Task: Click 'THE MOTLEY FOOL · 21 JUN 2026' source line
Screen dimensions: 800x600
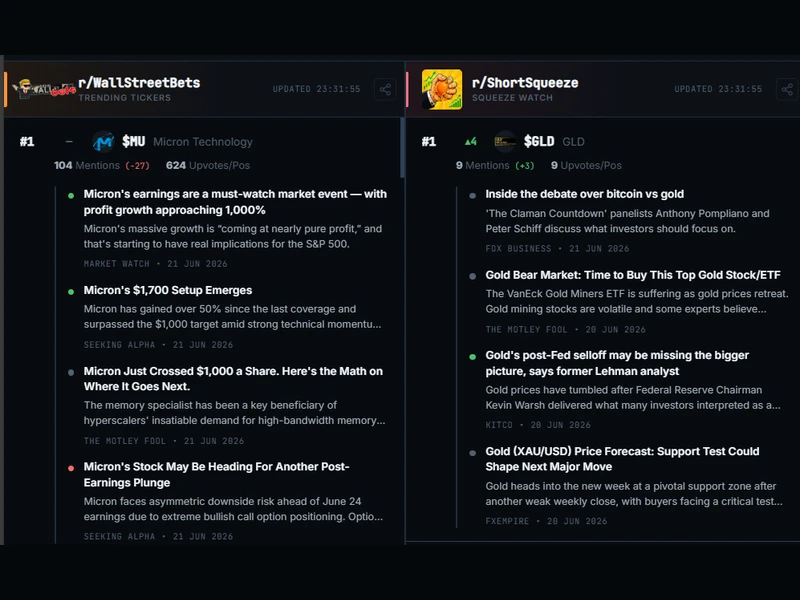Action: [x=164, y=441]
